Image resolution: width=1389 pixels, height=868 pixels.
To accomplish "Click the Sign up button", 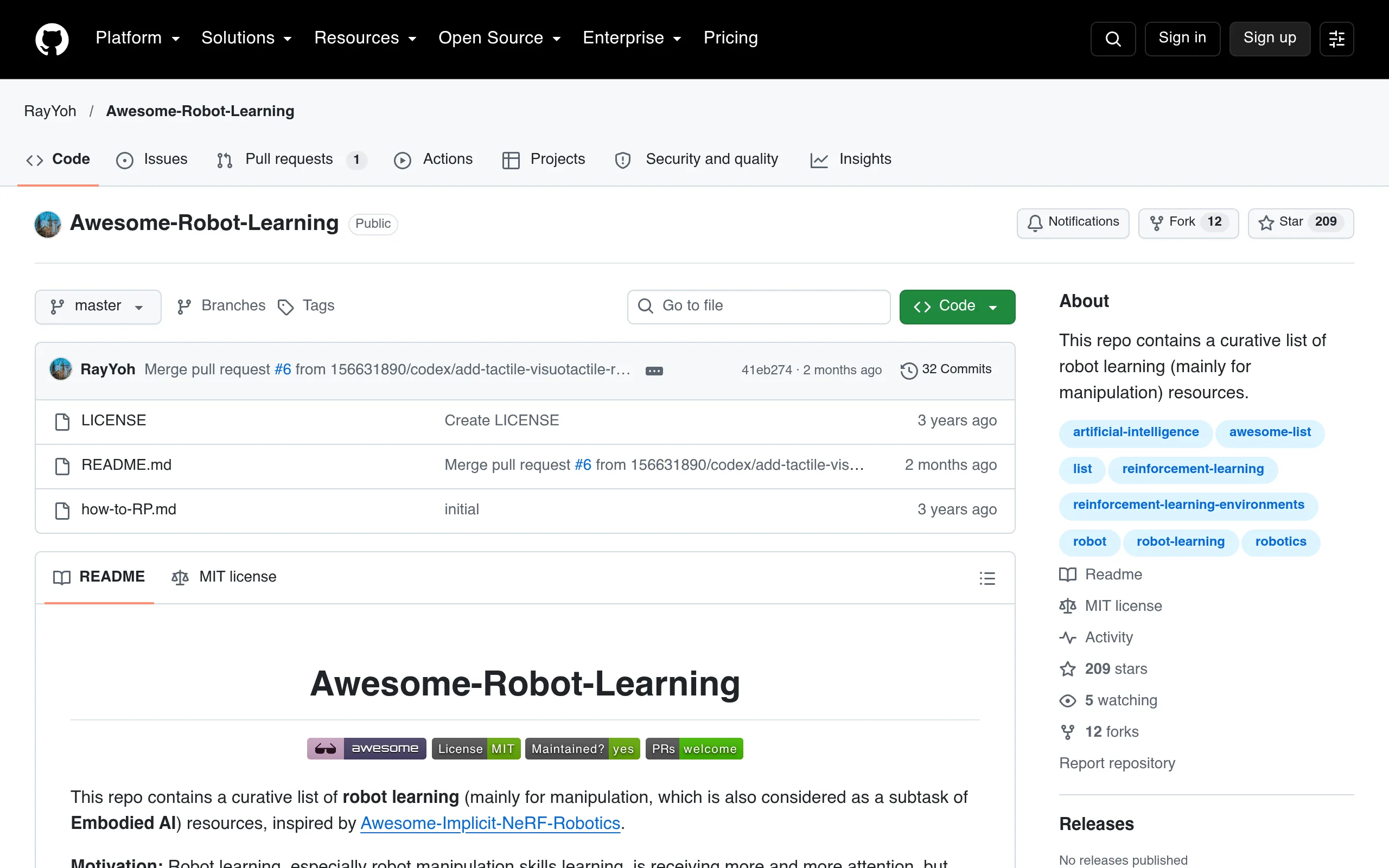I will click(1269, 39).
